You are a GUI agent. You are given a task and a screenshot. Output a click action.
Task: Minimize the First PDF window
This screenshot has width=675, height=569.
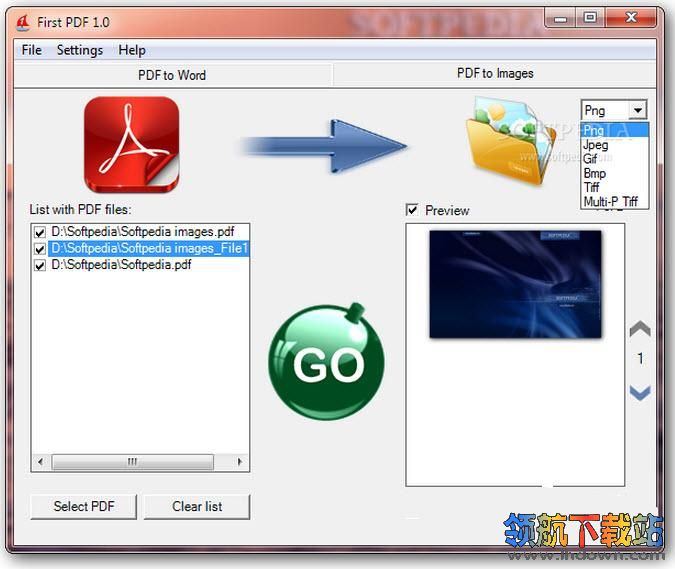(x=560, y=19)
